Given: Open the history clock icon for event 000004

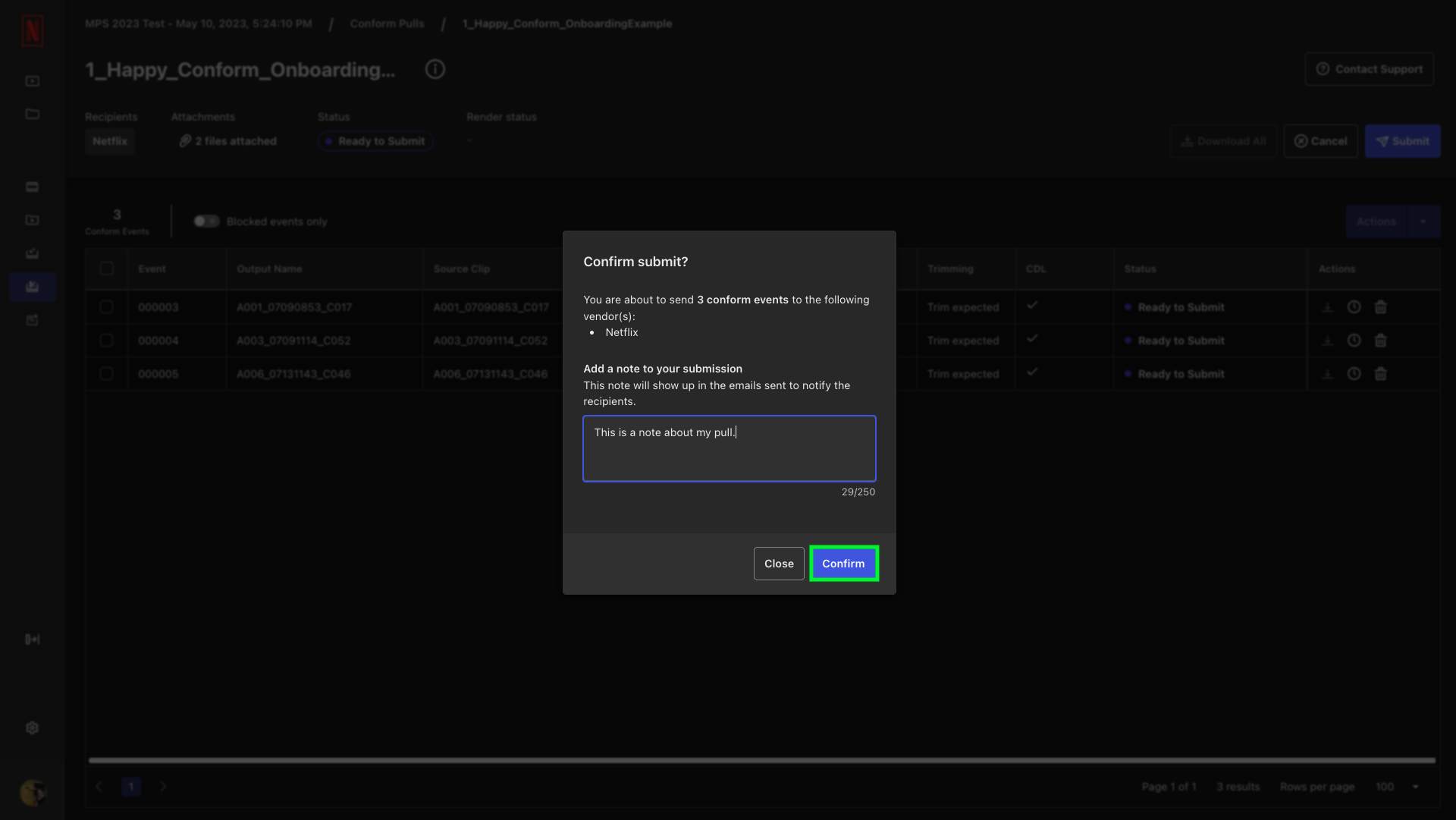Looking at the screenshot, I should [1354, 341].
